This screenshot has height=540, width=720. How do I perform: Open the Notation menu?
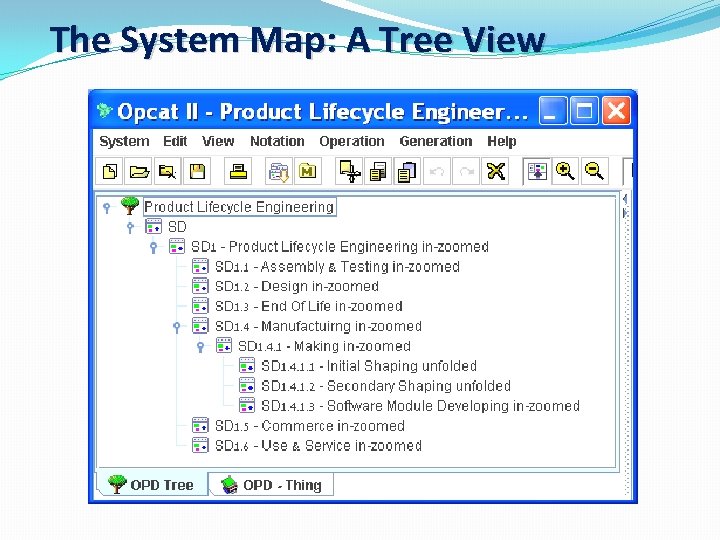click(277, 141)
